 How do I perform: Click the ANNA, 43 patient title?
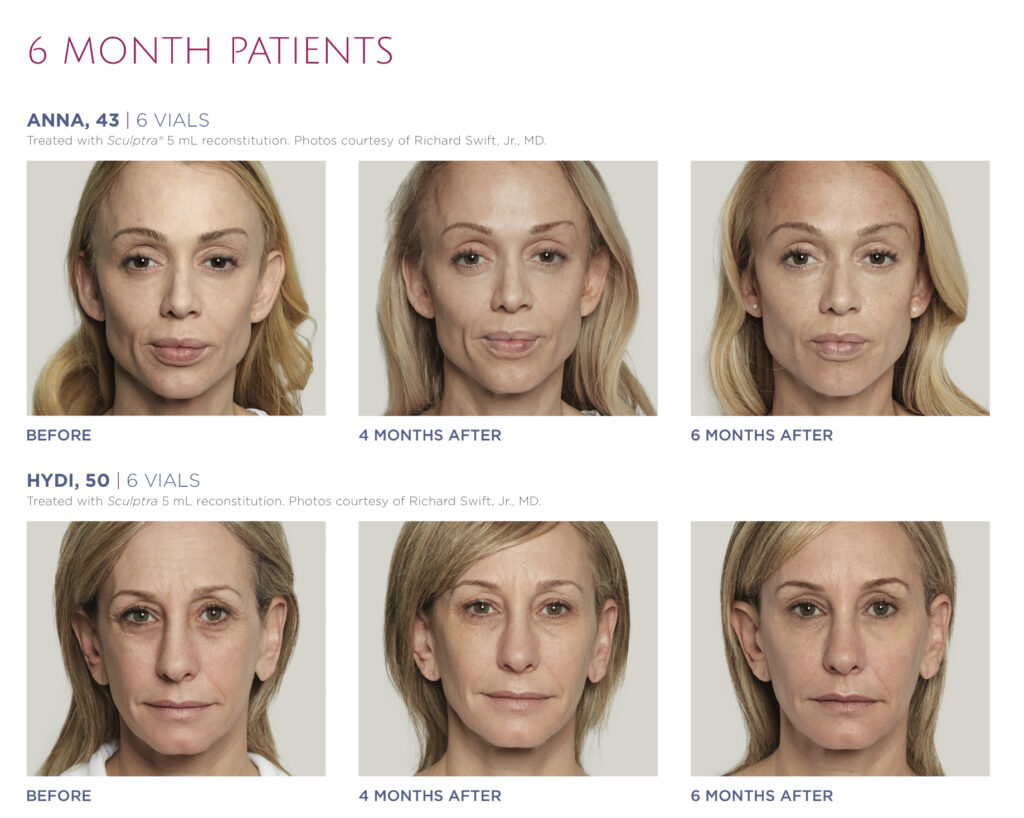pyautogui.click(x=73, y=120)
